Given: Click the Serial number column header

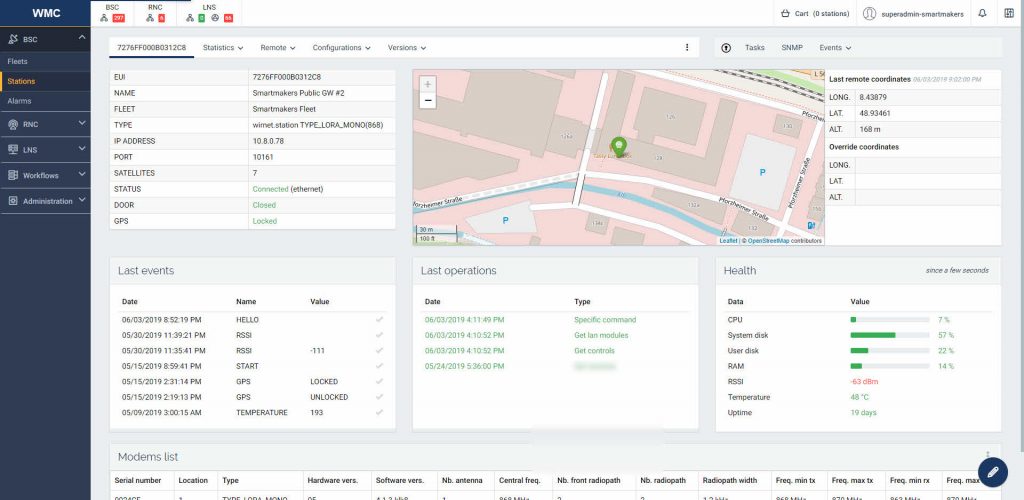Looking at the screenshot, I should (138, 480).
